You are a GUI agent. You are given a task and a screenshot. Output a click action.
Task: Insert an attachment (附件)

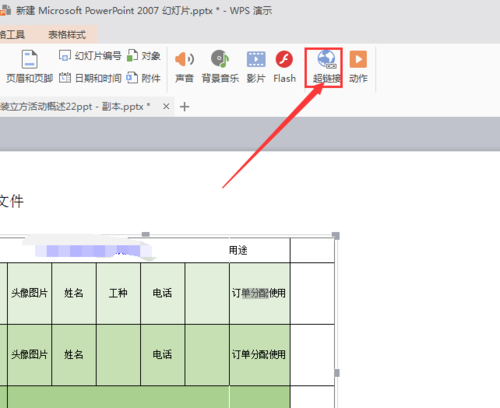tap(144, 78)
